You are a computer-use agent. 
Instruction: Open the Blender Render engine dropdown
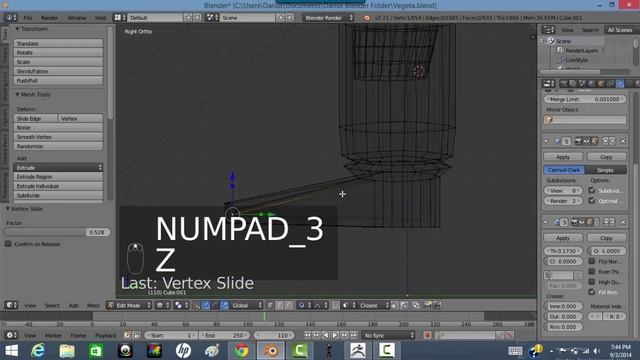click(x=328, y=18)
